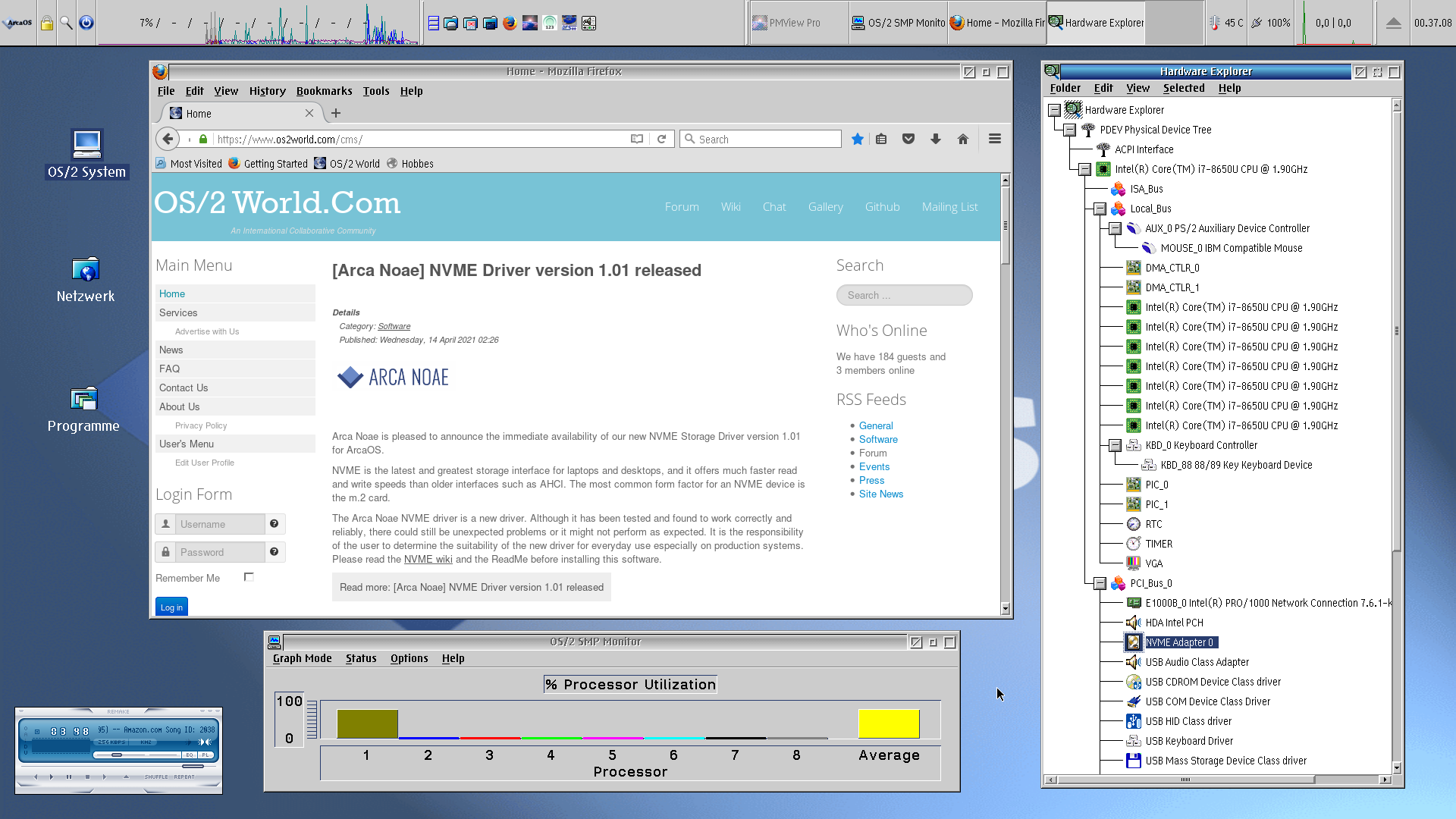Open Firefox downloads arrow icon
Viewport: 1456px width, 819px height.
pos(936,139)
